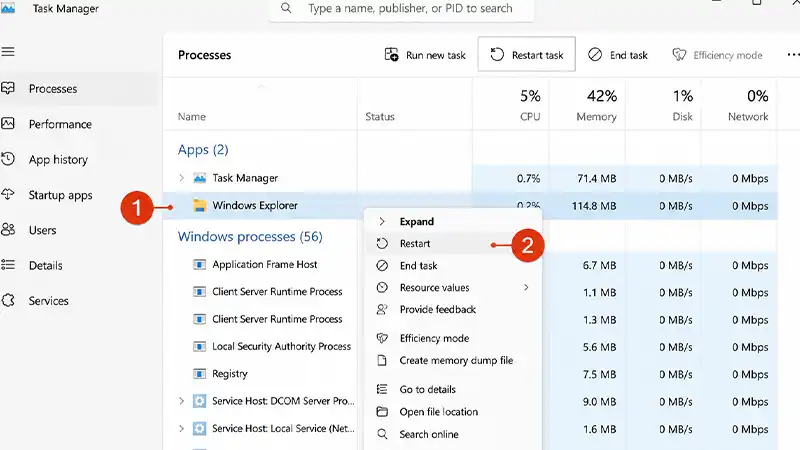Open the hamburger navigation menu

click(x=8, y=52)
